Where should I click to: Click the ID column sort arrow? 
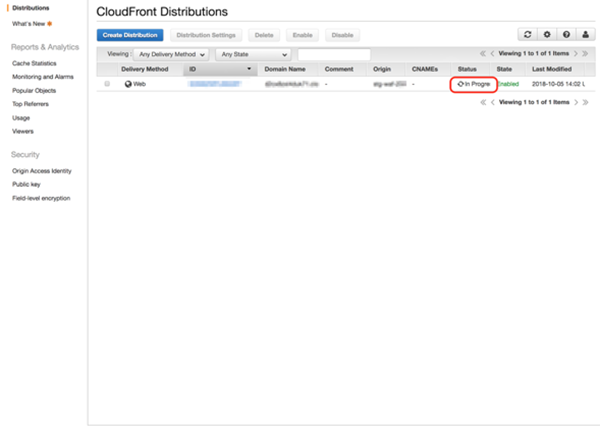point(249,69)
